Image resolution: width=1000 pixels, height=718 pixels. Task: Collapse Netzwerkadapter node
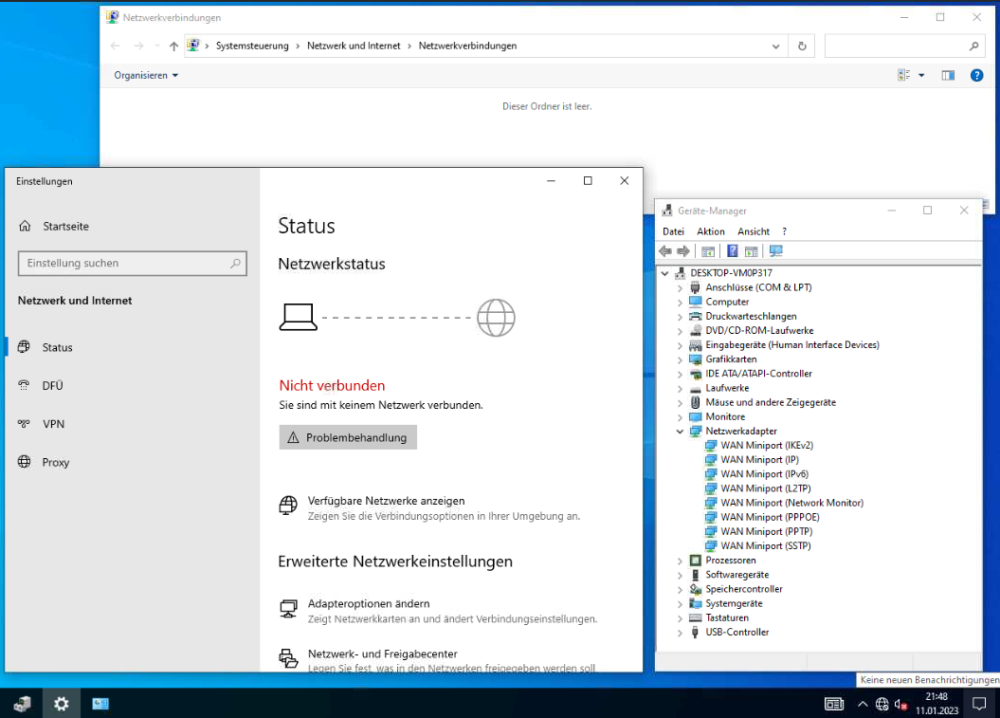(680, 432)
